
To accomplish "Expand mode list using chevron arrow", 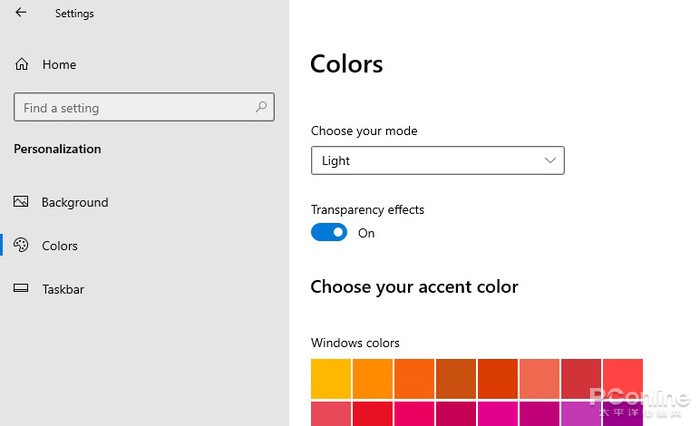I will (x=550, y=160).
